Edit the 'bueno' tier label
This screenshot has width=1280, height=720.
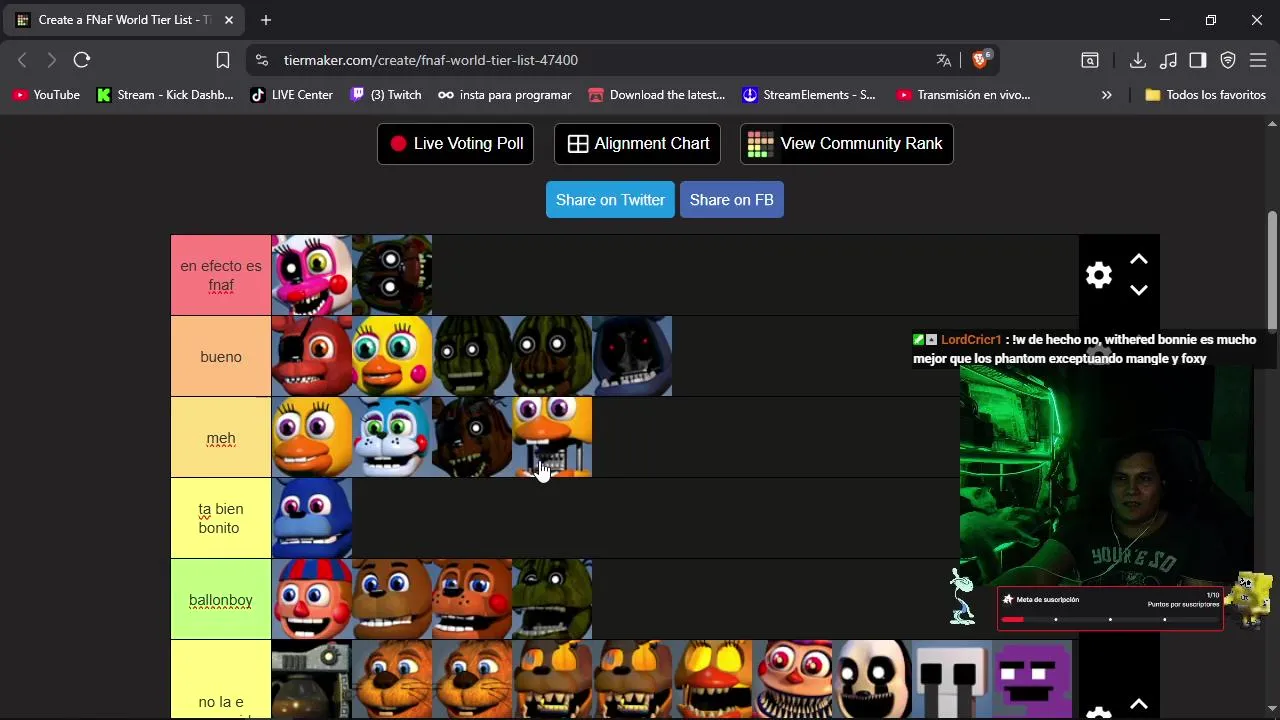click(221, 357)
